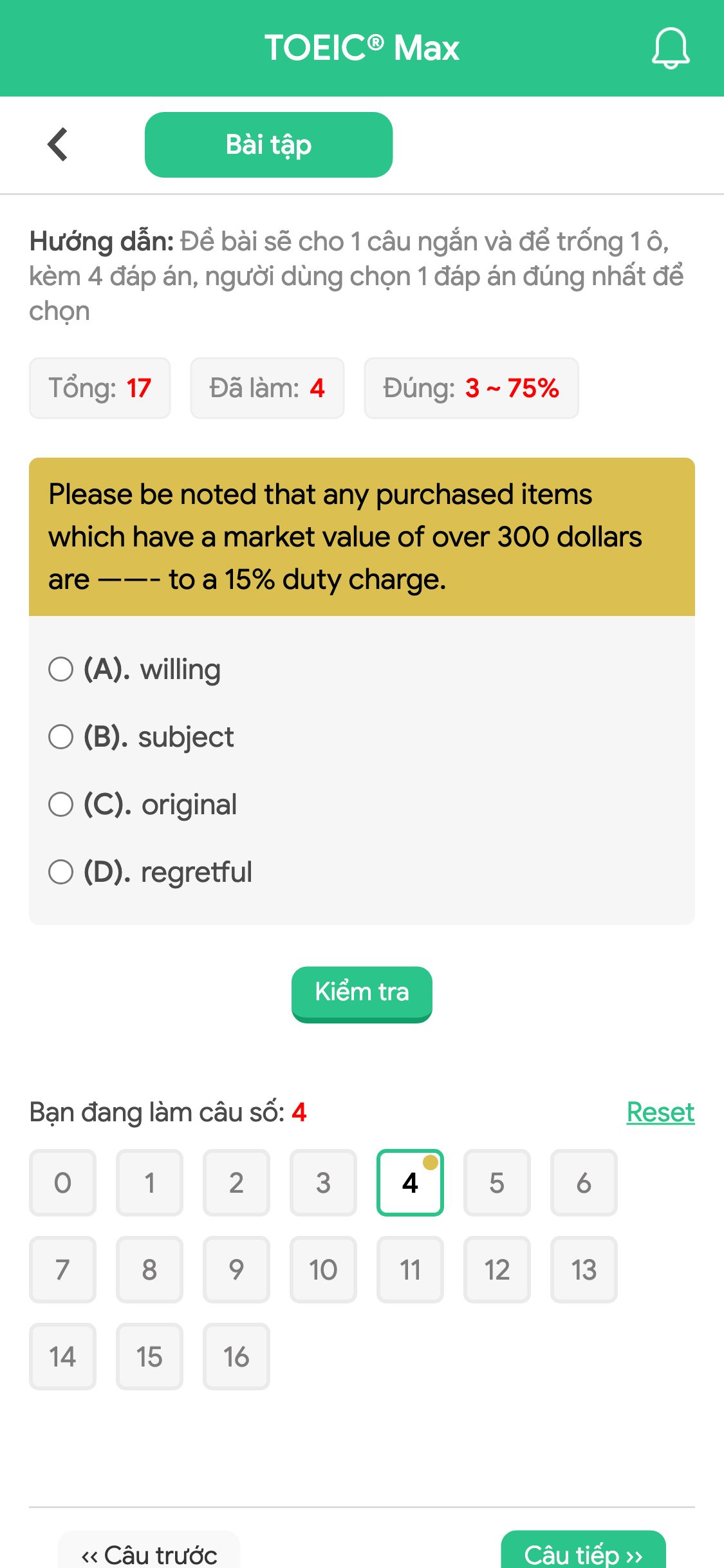Open the Bài tập tab
Viewport: 724px width, 1568px height.
pos(268,144)
